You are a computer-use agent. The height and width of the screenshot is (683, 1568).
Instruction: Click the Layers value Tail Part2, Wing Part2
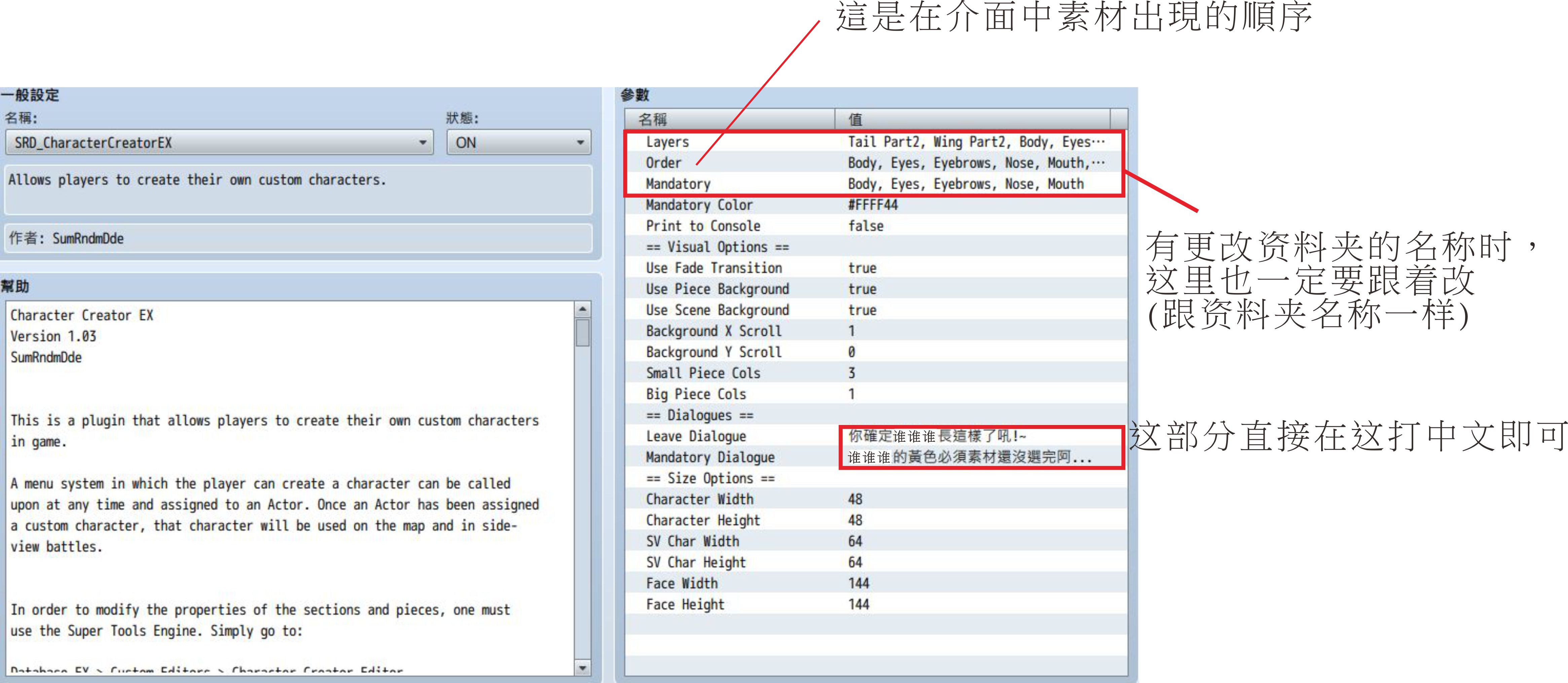pos(976,142)
